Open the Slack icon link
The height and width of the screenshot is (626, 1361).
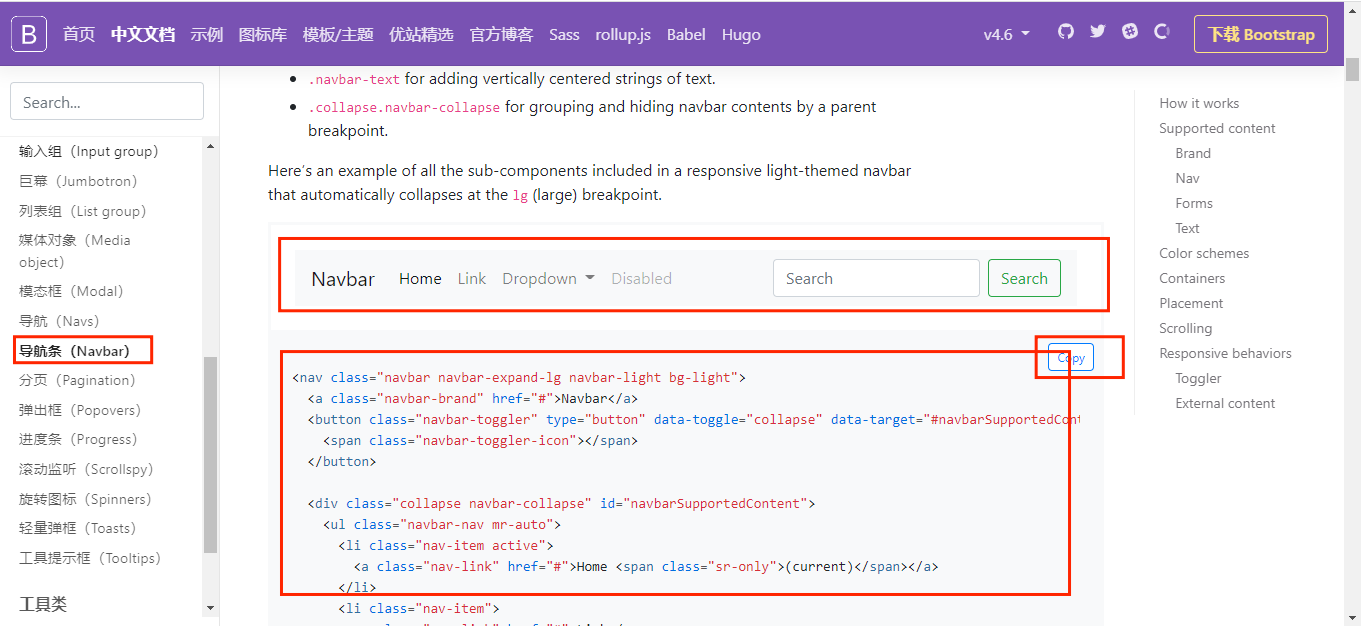click(x=1130, y=31)
